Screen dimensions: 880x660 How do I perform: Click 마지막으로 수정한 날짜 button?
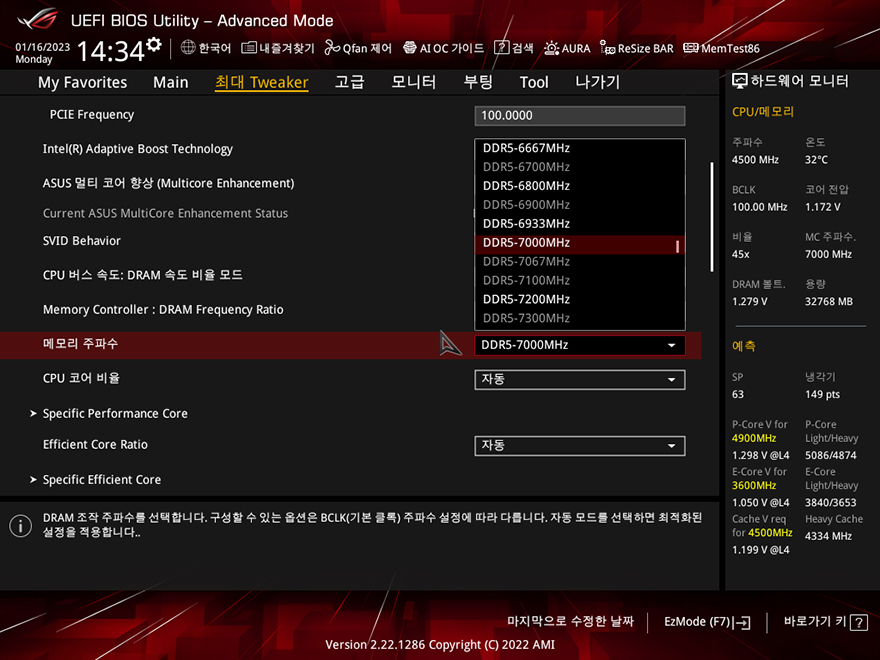tap(570, 621)
